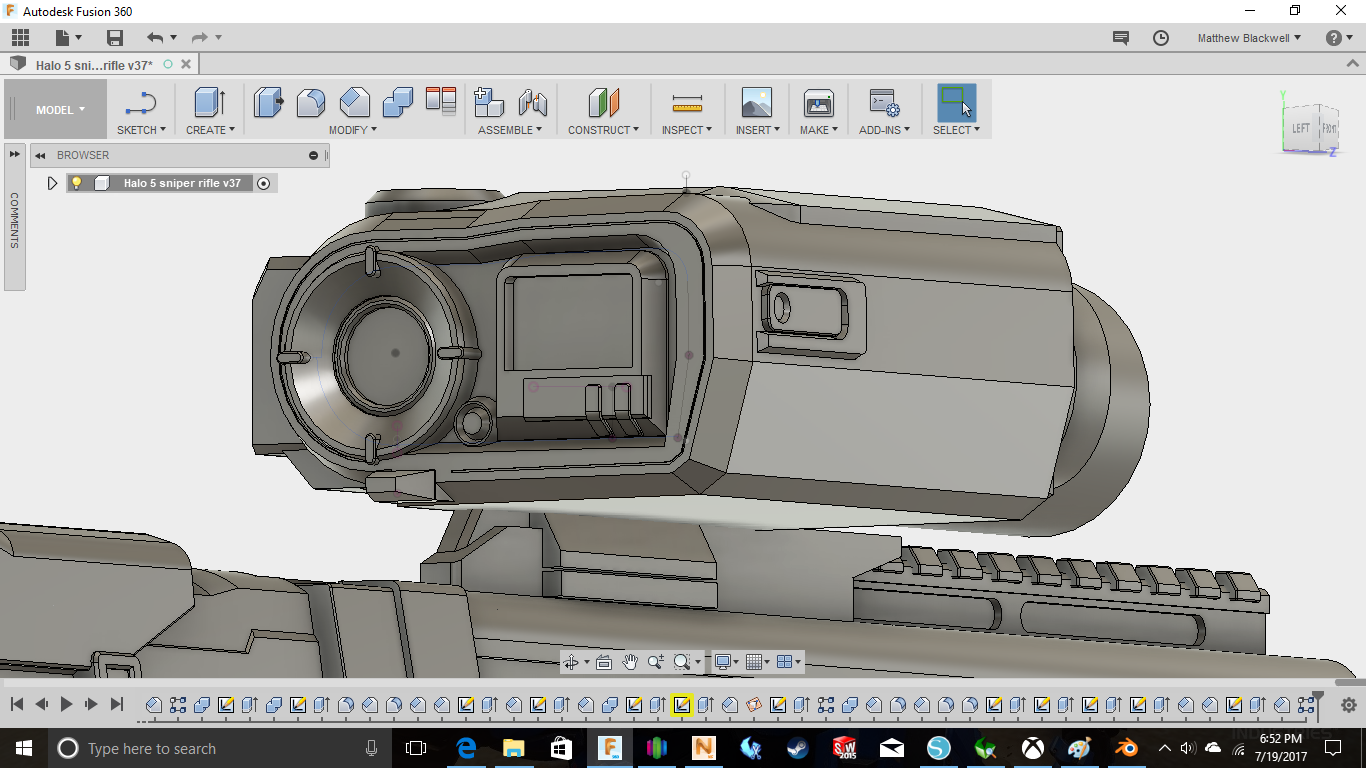Open Blender from the Windows taskbar

pyautogui.click(x=1127, y=748)
